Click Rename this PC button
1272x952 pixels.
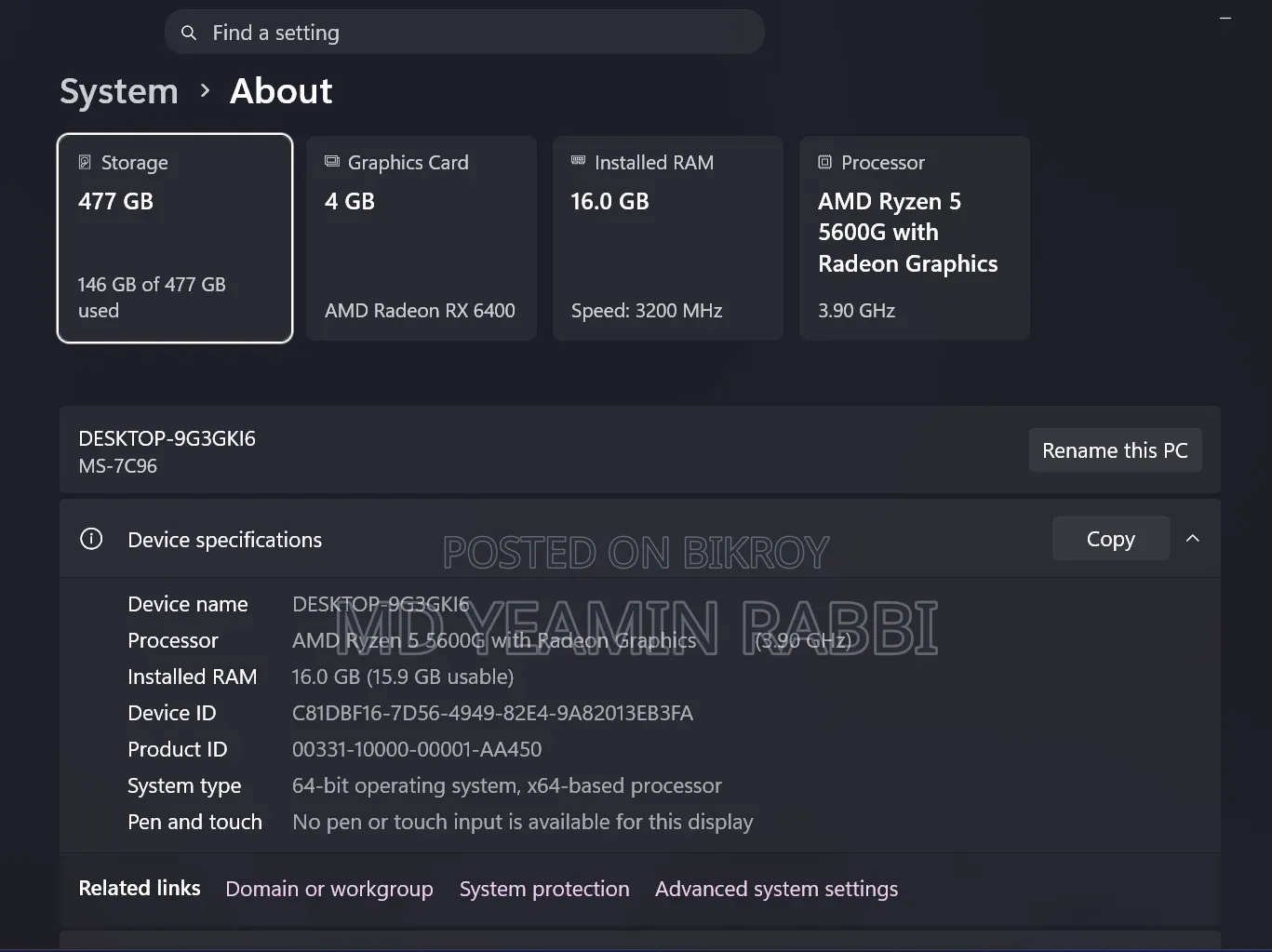1115,450
